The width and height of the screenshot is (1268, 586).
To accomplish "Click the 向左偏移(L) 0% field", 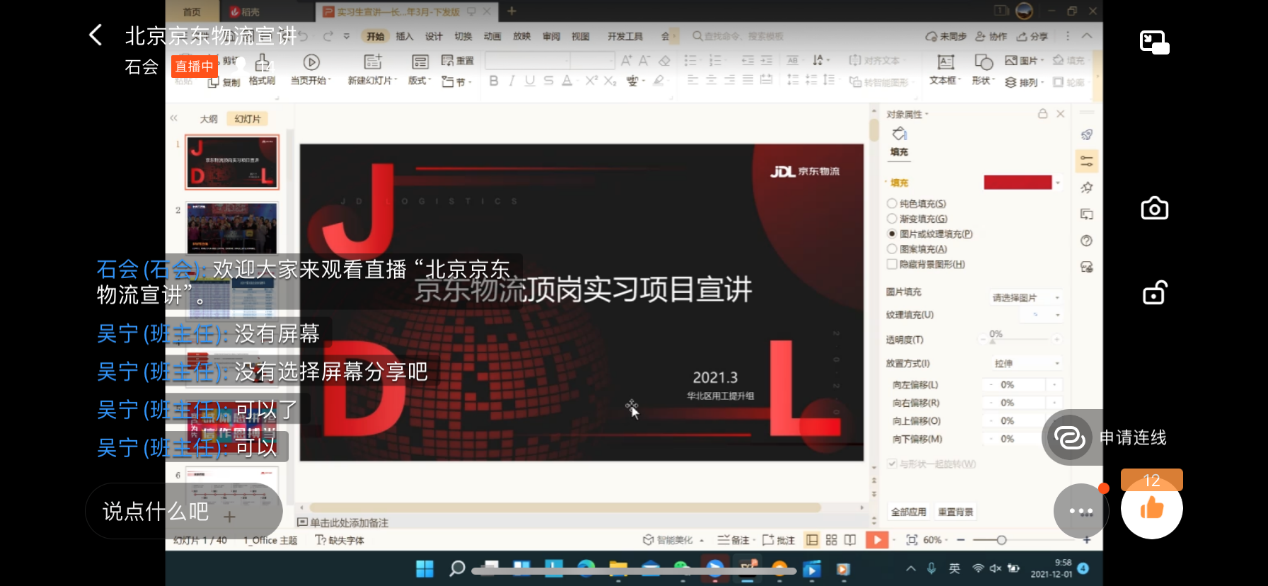I will pos(1024,385).
